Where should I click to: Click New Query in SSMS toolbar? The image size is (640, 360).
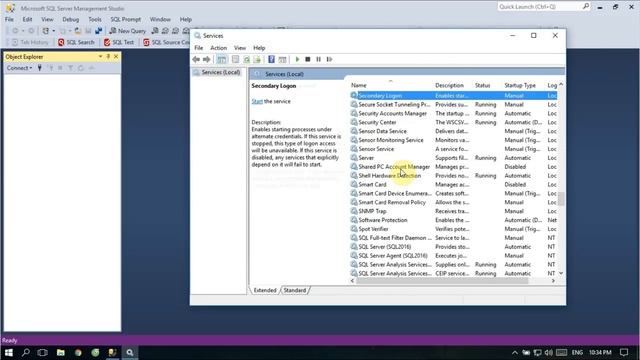point(127,31)
